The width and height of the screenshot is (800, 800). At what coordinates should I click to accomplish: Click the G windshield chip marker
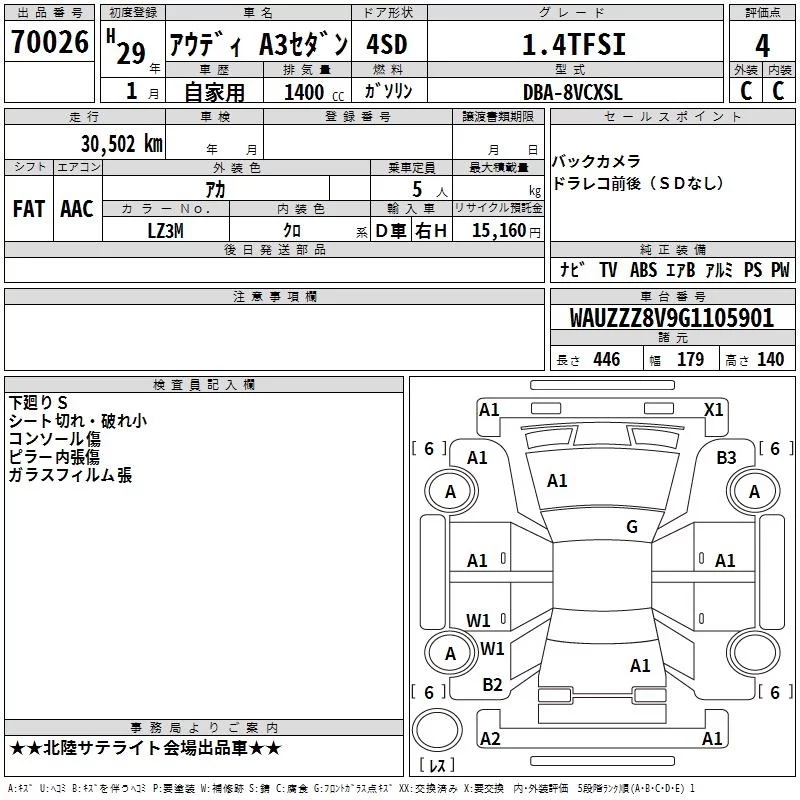coord(631,527)
